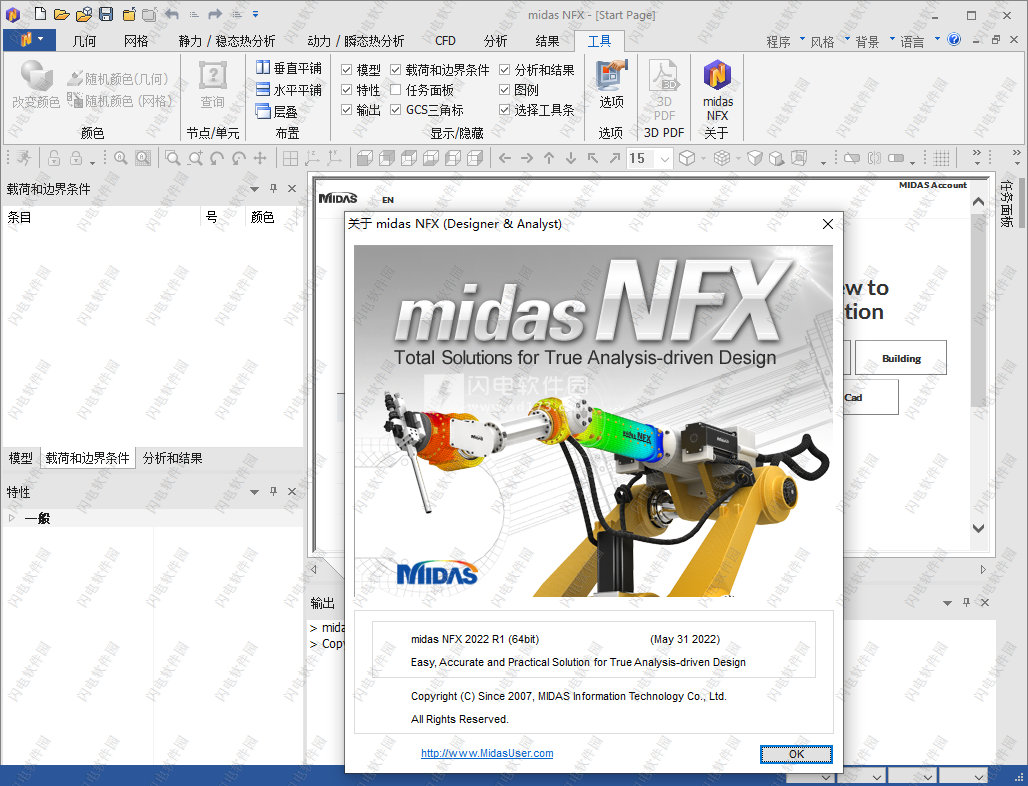The width and height of the screenshot is (1028, 786).
Task: Click the undo arrow icon
Action: click(172, 14)
